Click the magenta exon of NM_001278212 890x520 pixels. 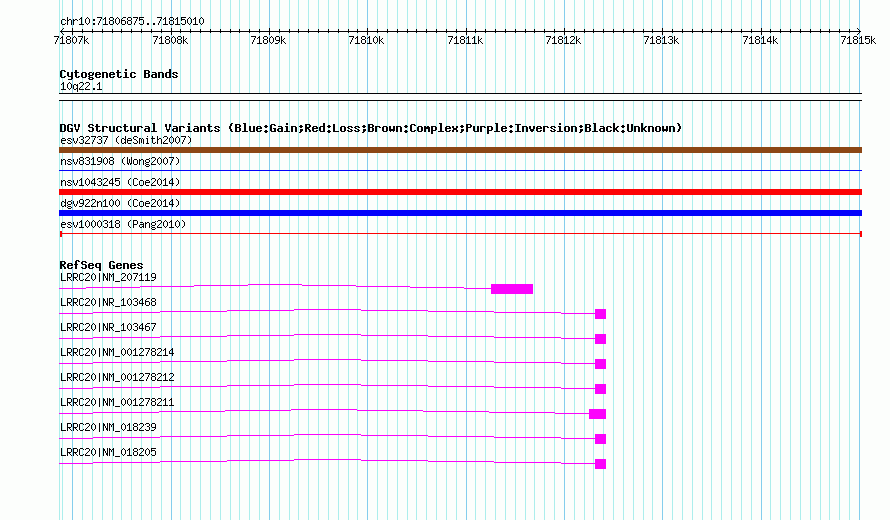[x=601, y=389]
